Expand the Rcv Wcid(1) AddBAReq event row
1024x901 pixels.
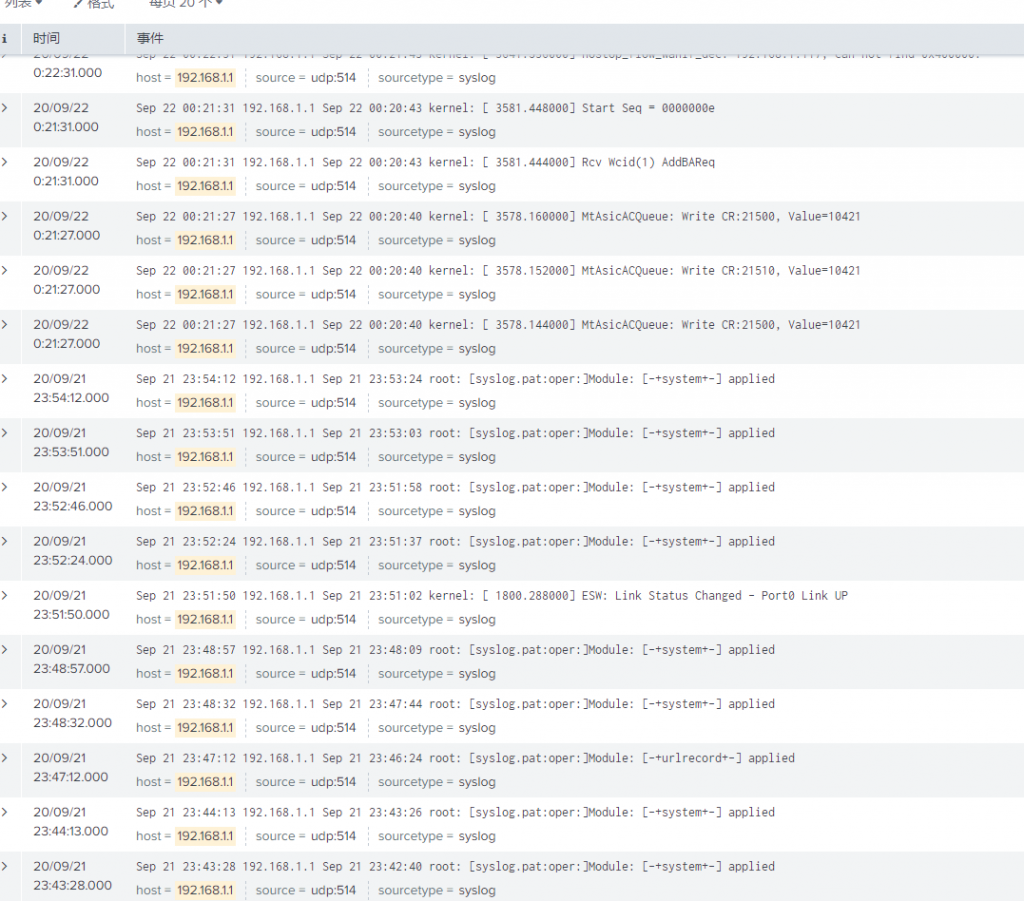pyautogui.click(x=5, y=162)
